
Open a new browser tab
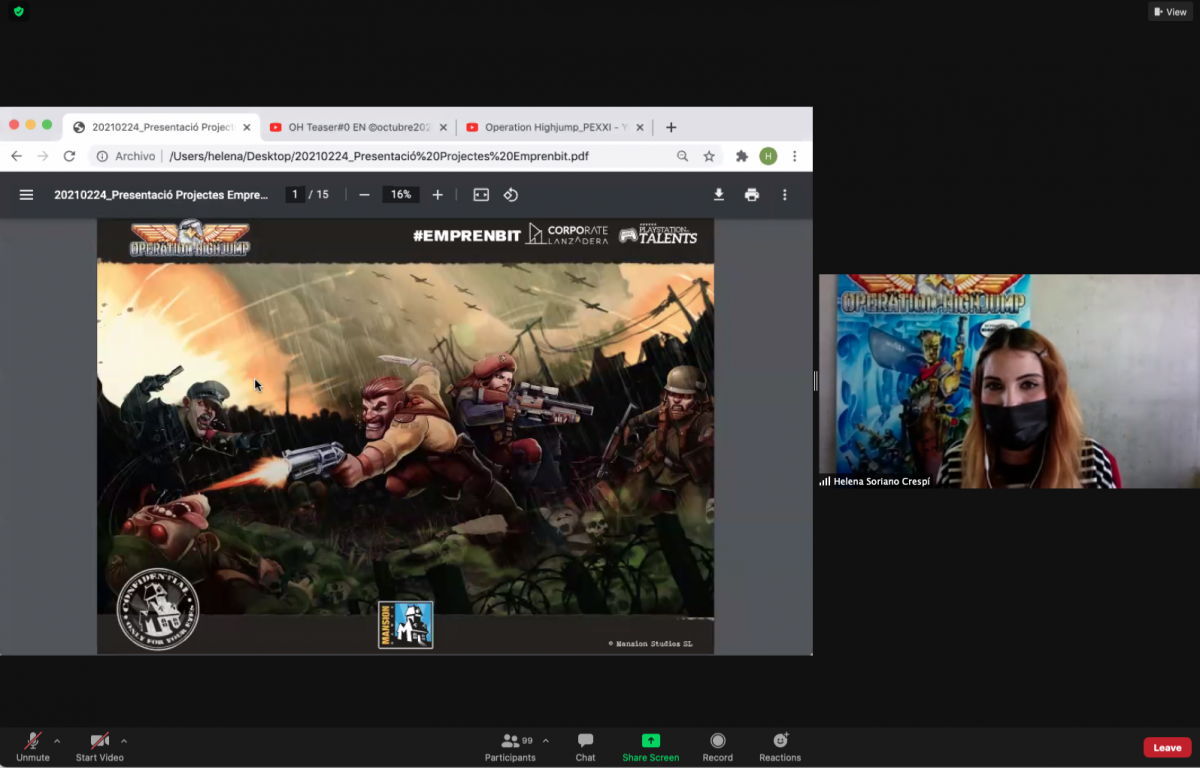click(x=671, y=127)
